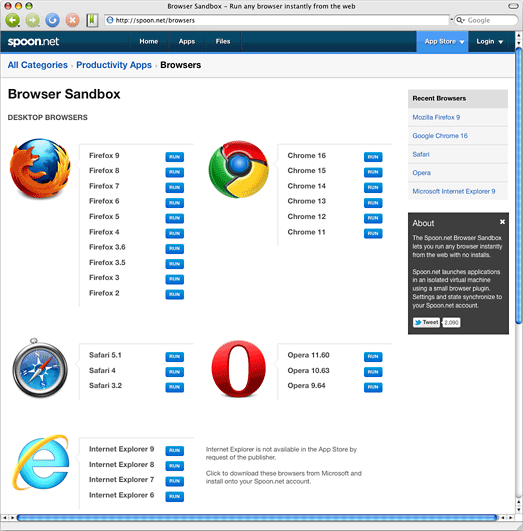Run Firefox 4
Viewport: 523px width, 531px height.
(174, 233)
